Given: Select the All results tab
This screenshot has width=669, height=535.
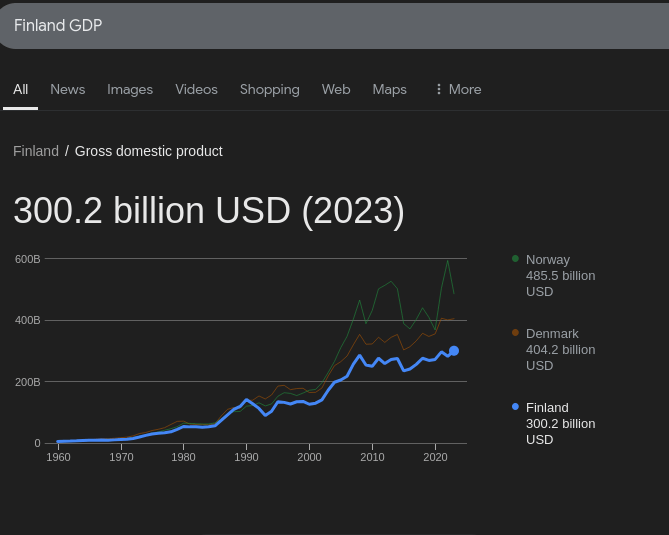Looking at the screenshot, I should pyautogui.click(x=20, y=90).
